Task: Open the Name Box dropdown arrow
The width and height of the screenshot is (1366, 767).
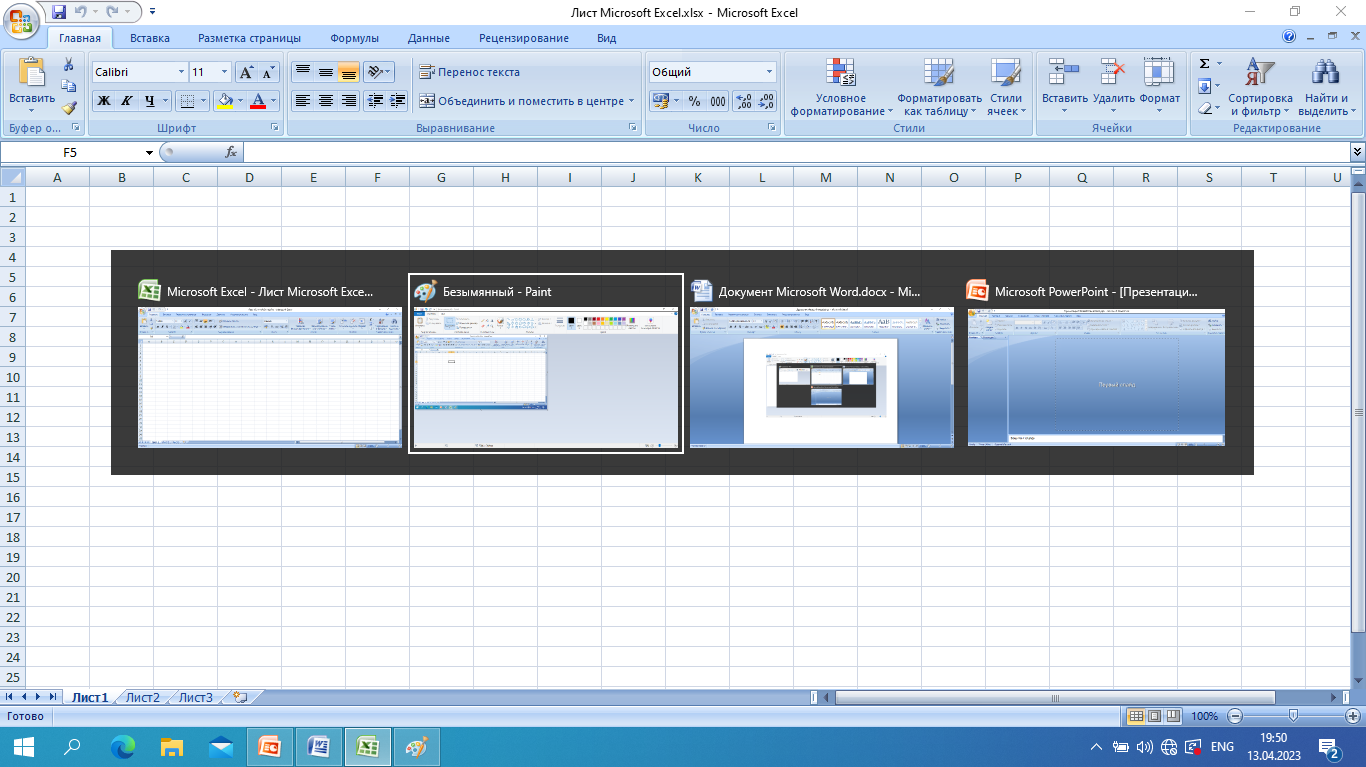Action: (149, 152)
